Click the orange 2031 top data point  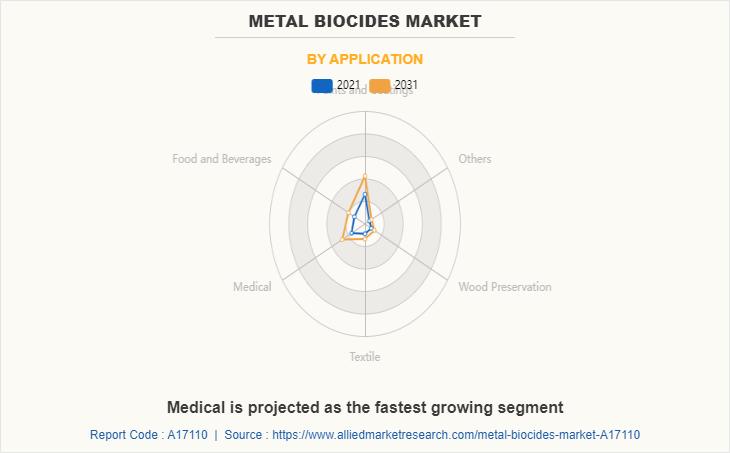(x=365, y=176)
